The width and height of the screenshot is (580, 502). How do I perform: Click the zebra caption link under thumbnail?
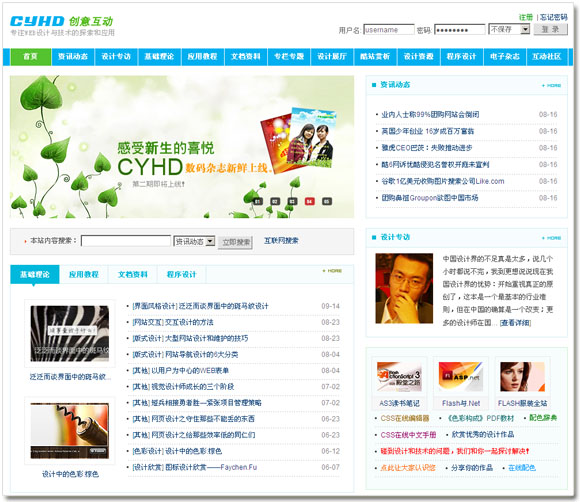coord(70,377)
